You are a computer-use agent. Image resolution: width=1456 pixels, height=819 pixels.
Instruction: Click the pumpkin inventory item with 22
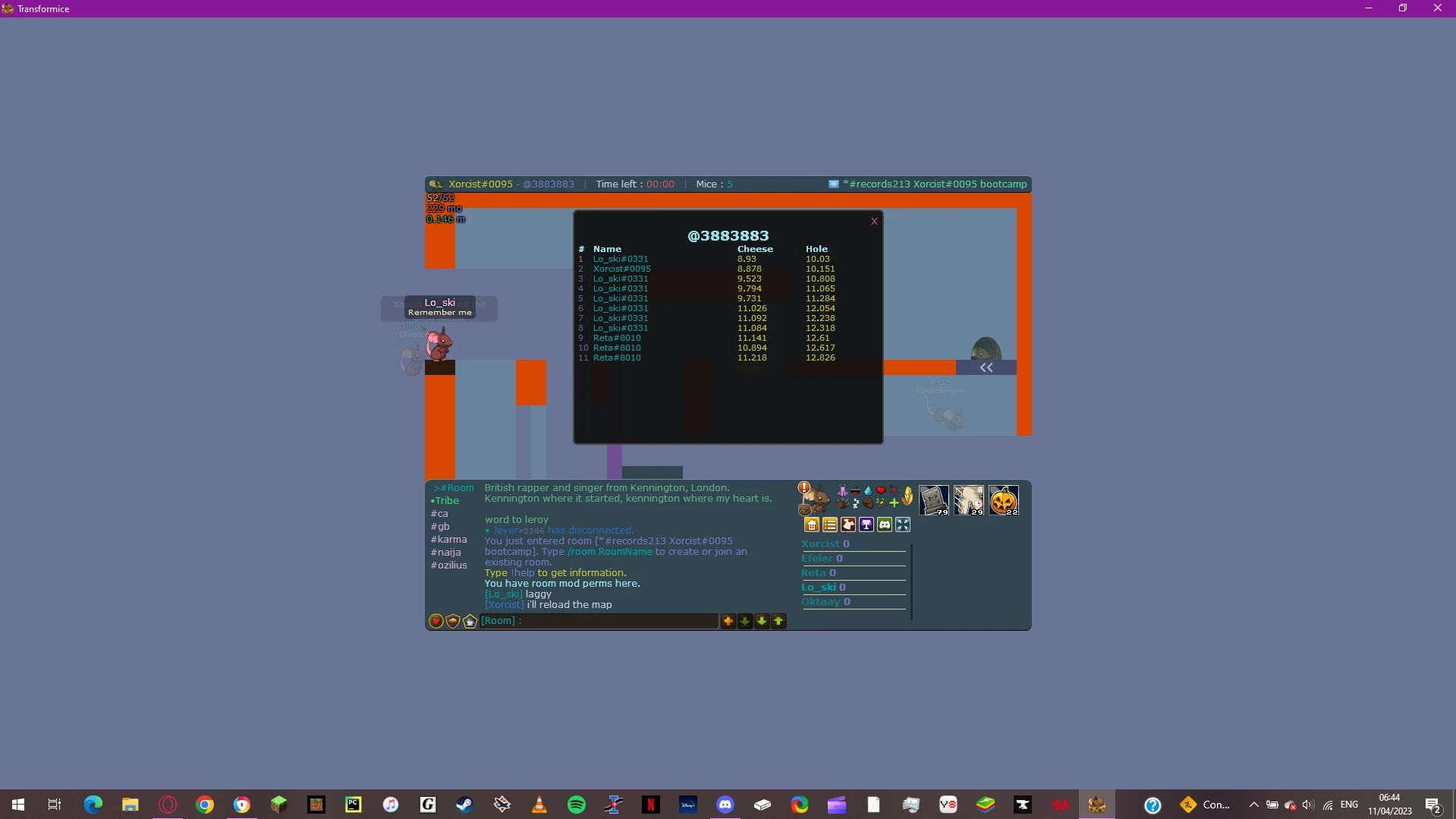click(x=1004, y=501)
